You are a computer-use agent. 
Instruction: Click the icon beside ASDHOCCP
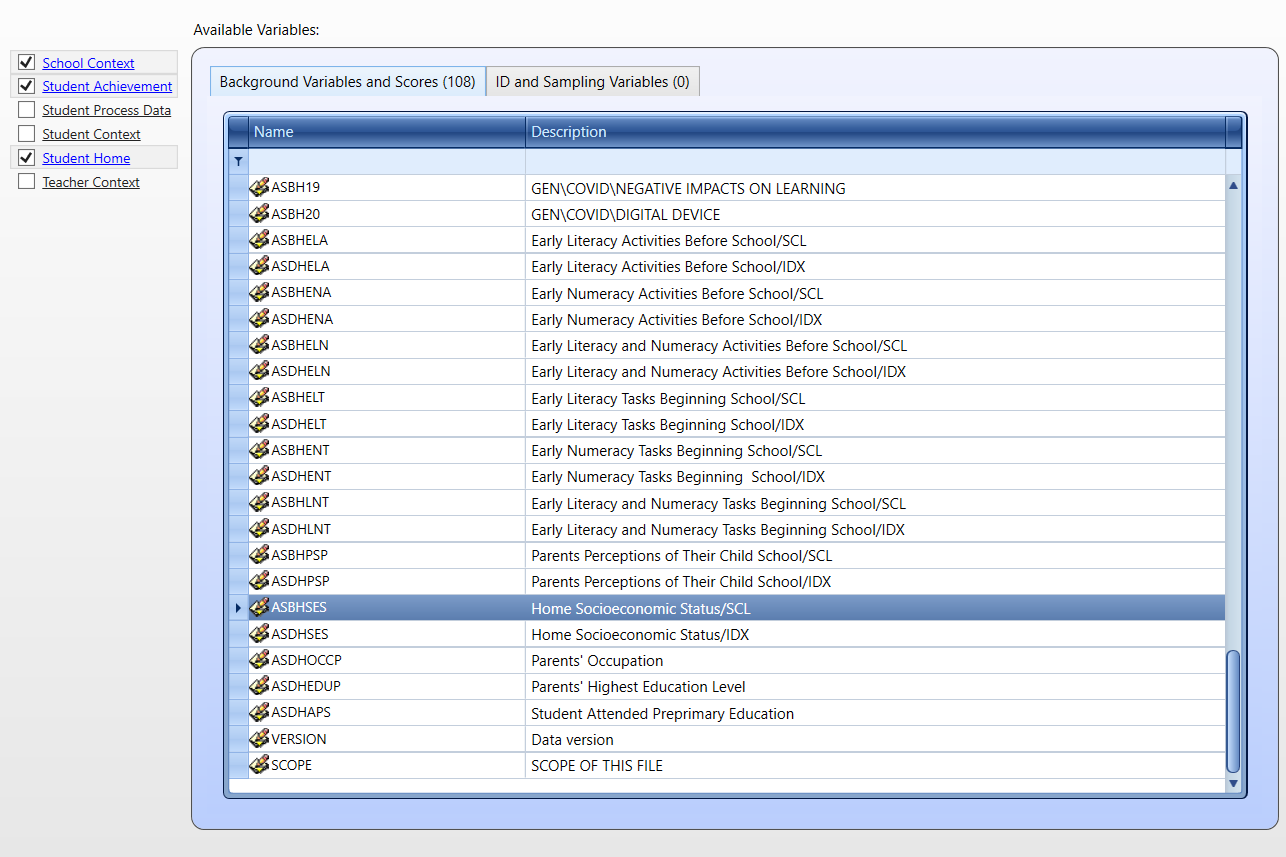coord(259,660)
